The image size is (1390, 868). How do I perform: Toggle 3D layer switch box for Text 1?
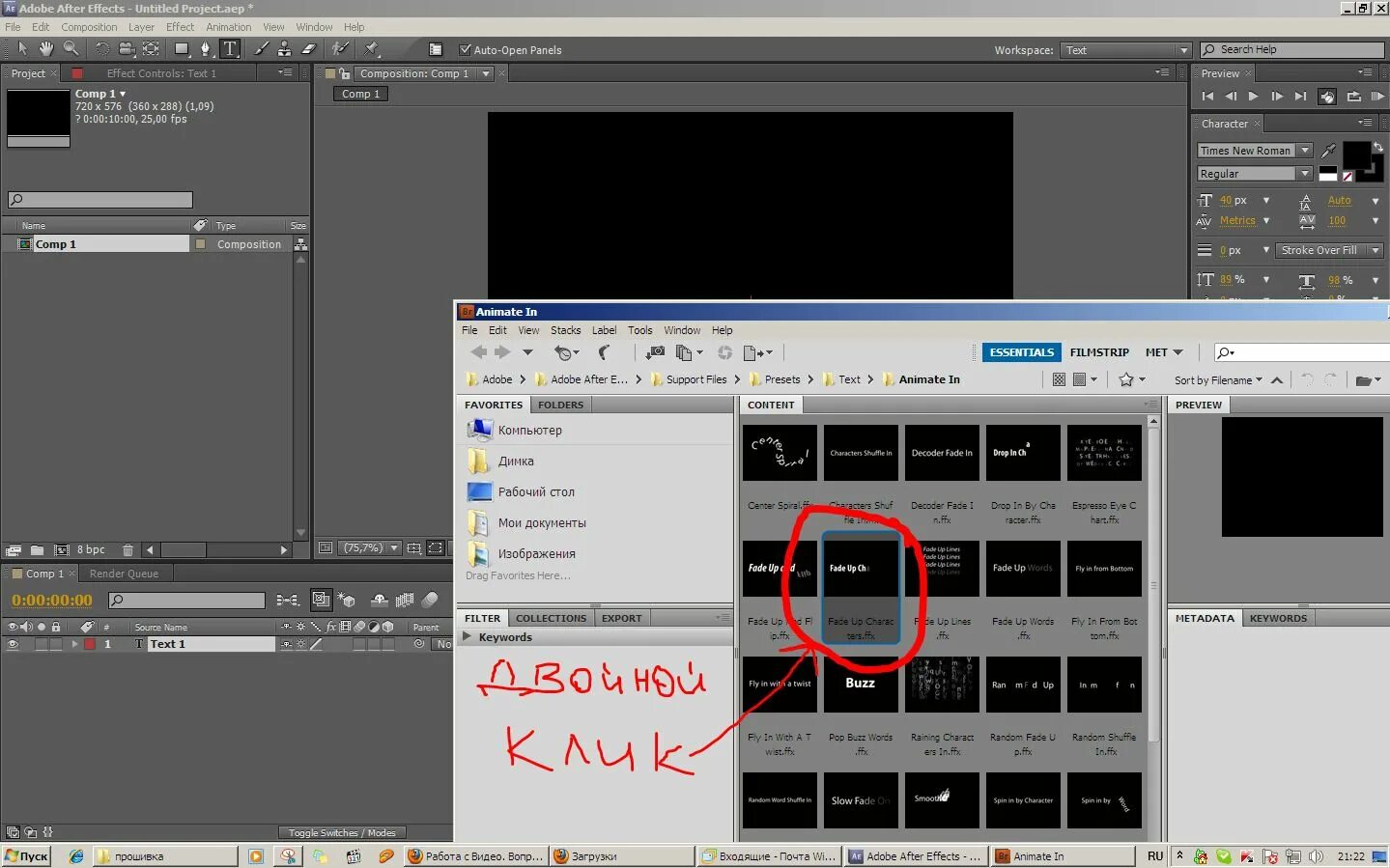click(388, 644)
